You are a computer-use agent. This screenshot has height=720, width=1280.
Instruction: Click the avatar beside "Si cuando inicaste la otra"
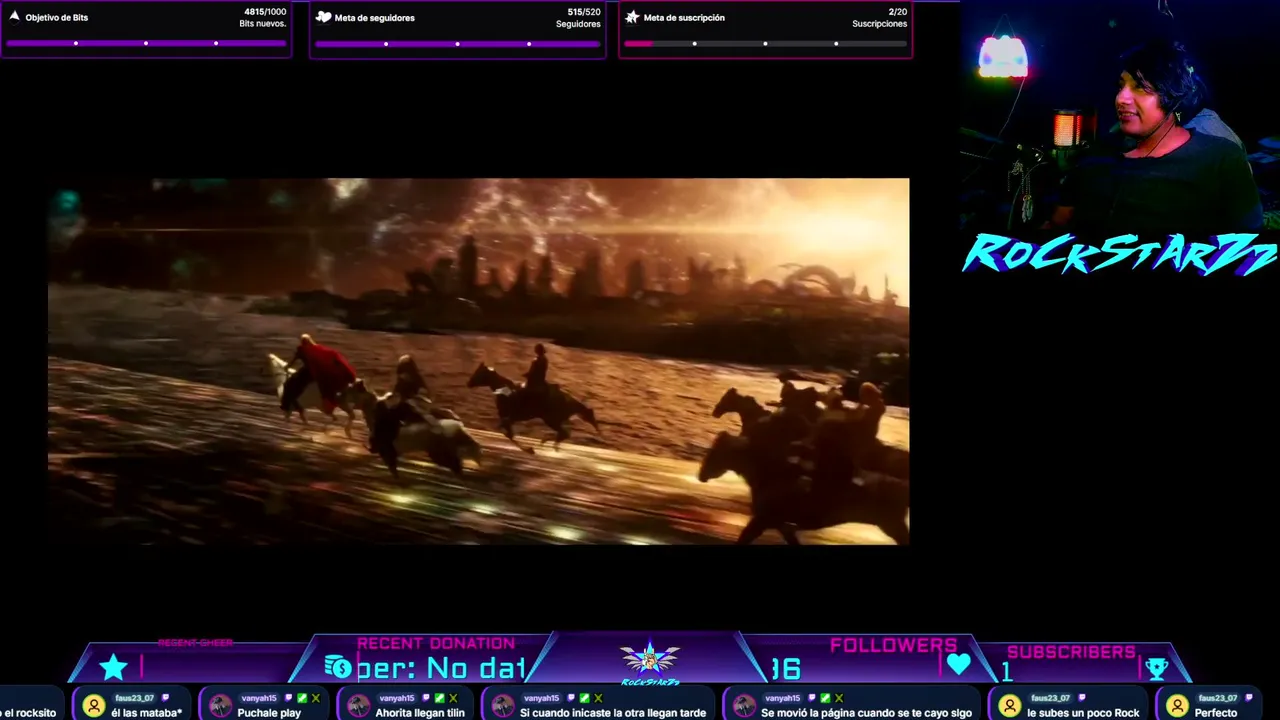(x=502, y=706)
